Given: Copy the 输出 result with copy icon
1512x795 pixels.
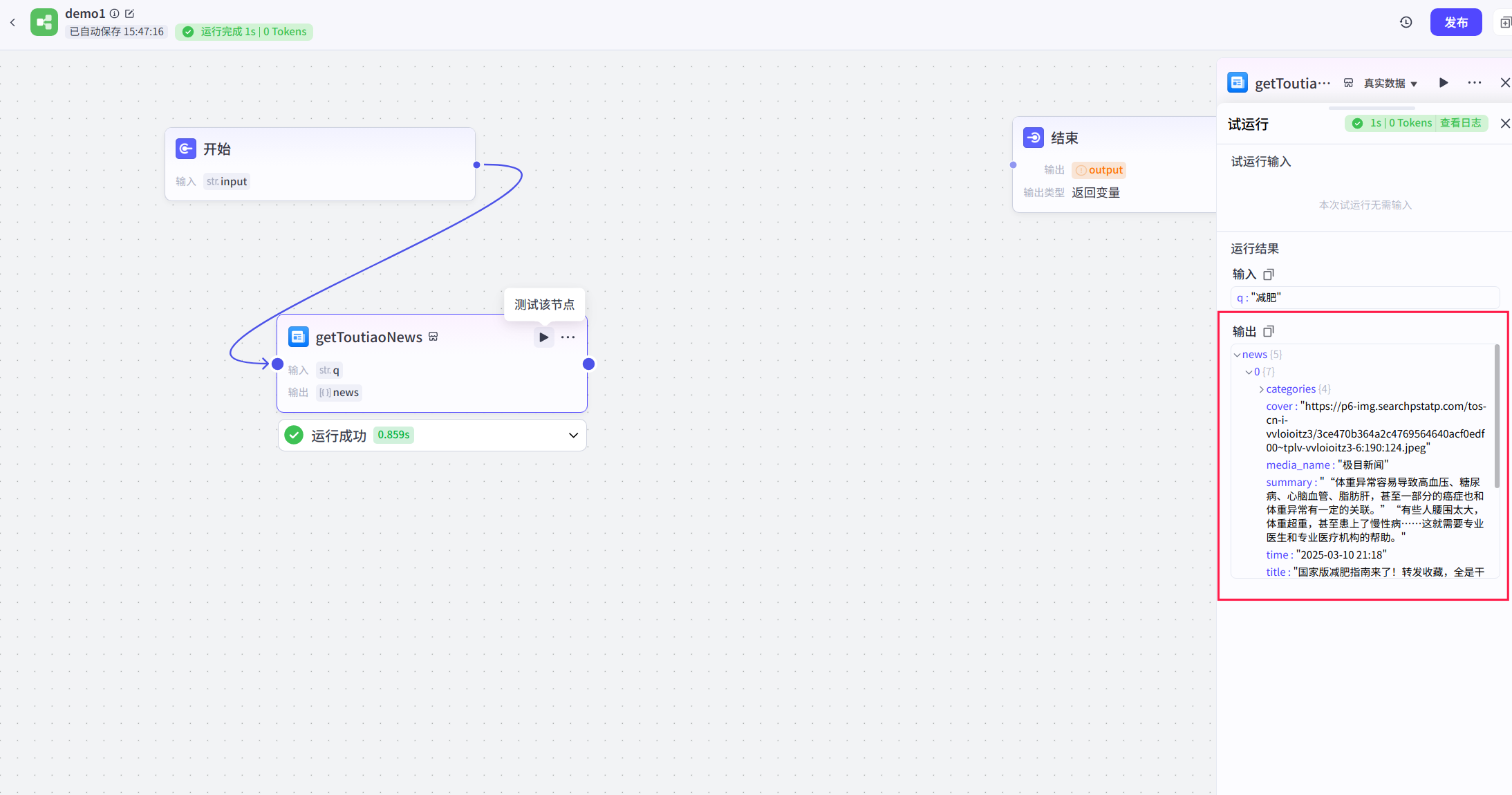Looking at the screenshot, I should point(1268,331).
